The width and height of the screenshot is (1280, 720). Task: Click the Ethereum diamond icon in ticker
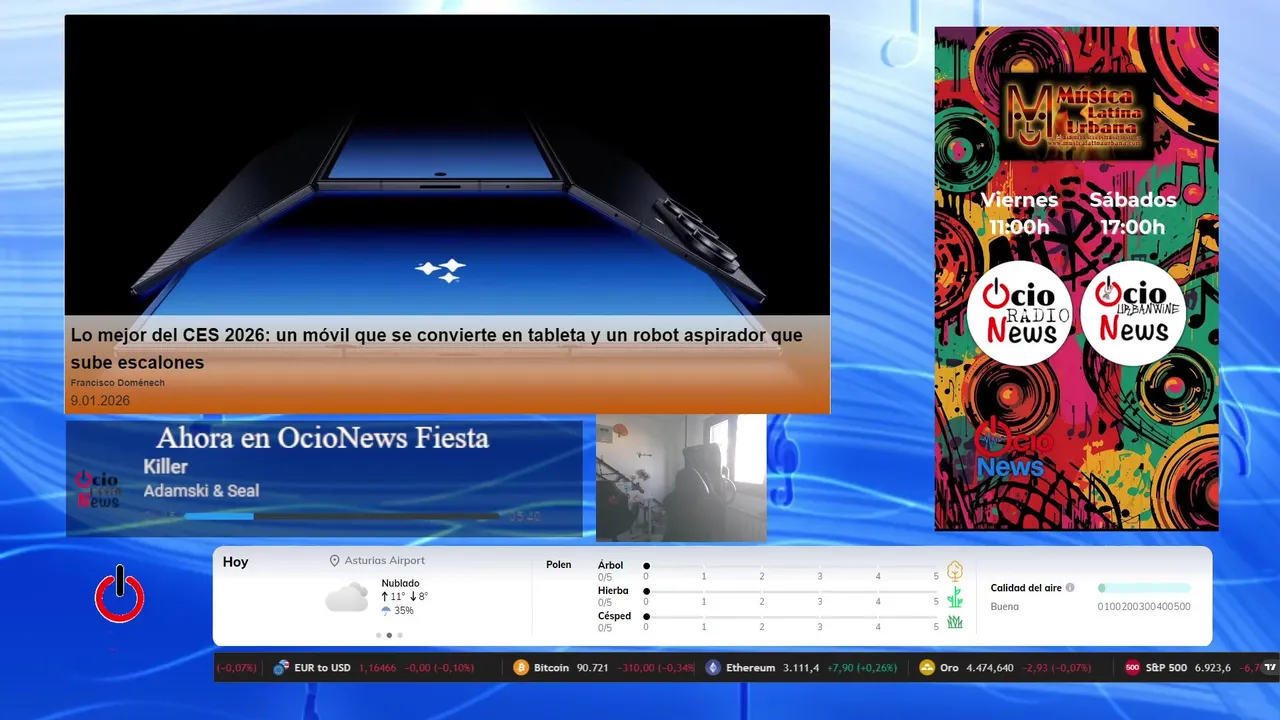coord(713,668)
